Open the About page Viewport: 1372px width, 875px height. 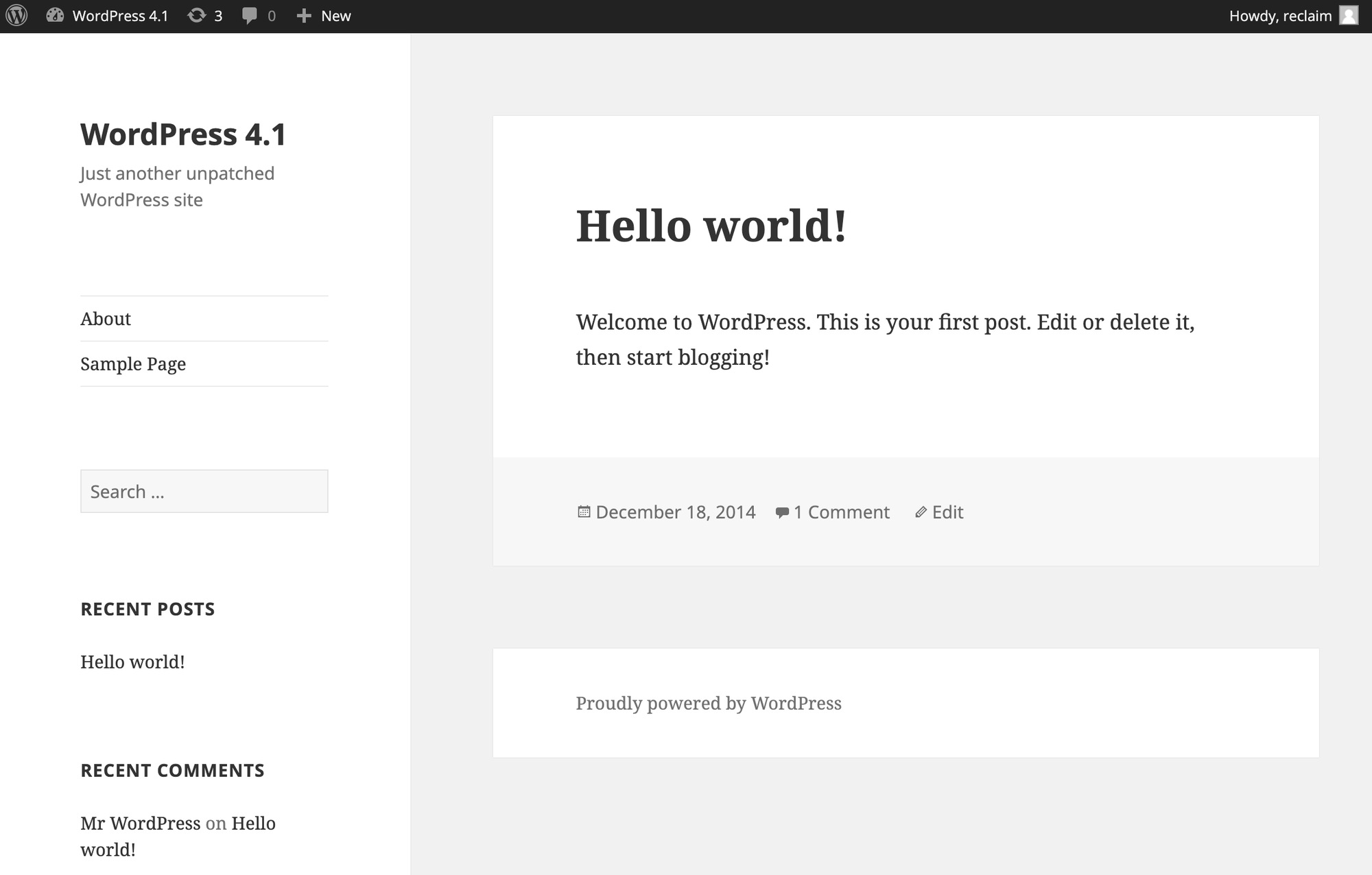105,318
